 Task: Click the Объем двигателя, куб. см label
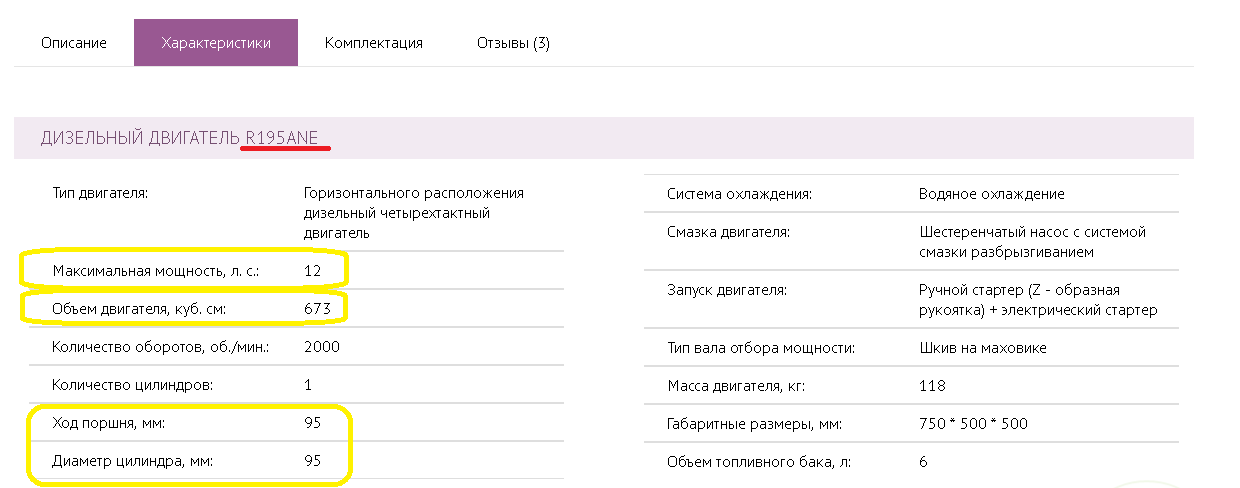140,309
